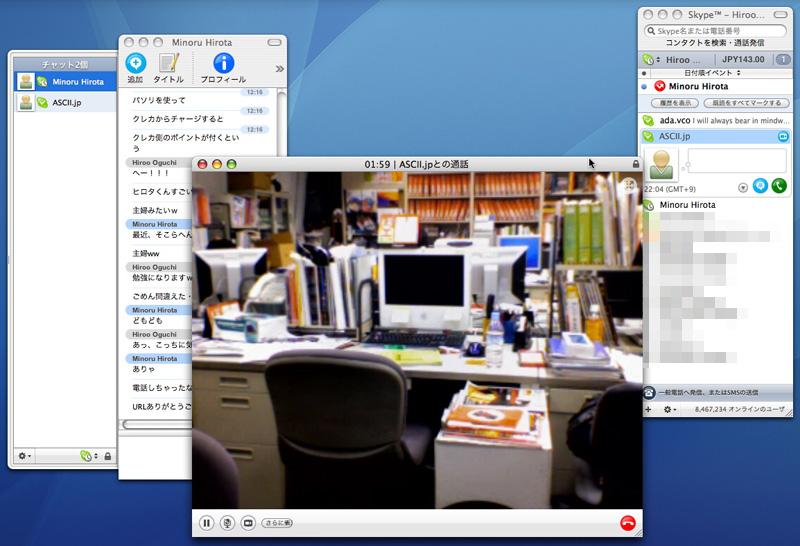Open status dropdown in chat list footer
Screen dimensions: 800x546
(89, 456)
